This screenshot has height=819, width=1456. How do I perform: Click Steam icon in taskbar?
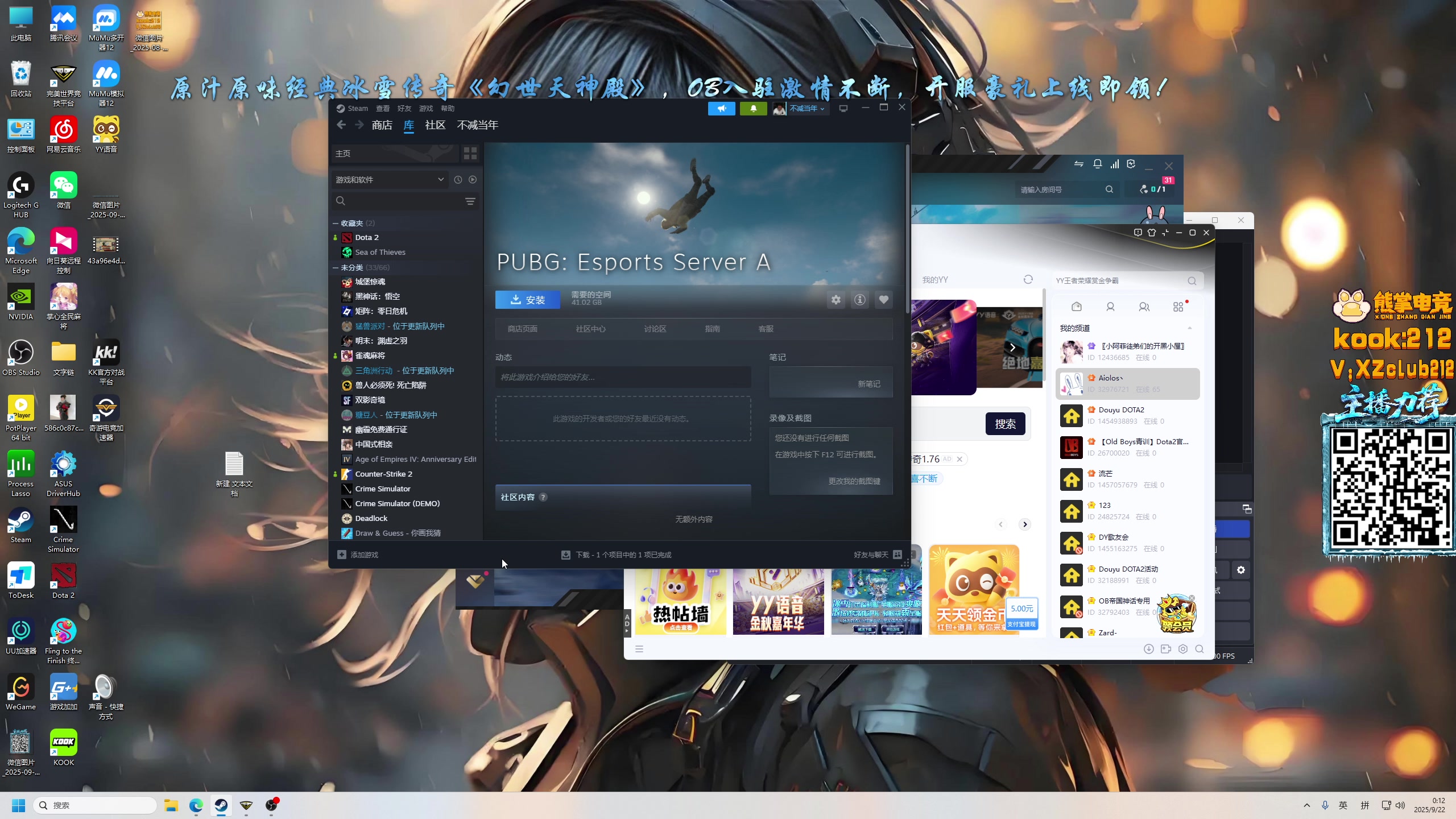[221, 805]
